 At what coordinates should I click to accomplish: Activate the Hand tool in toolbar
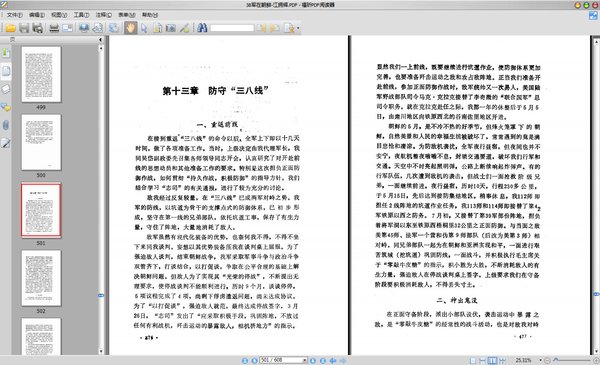point(130,28)
